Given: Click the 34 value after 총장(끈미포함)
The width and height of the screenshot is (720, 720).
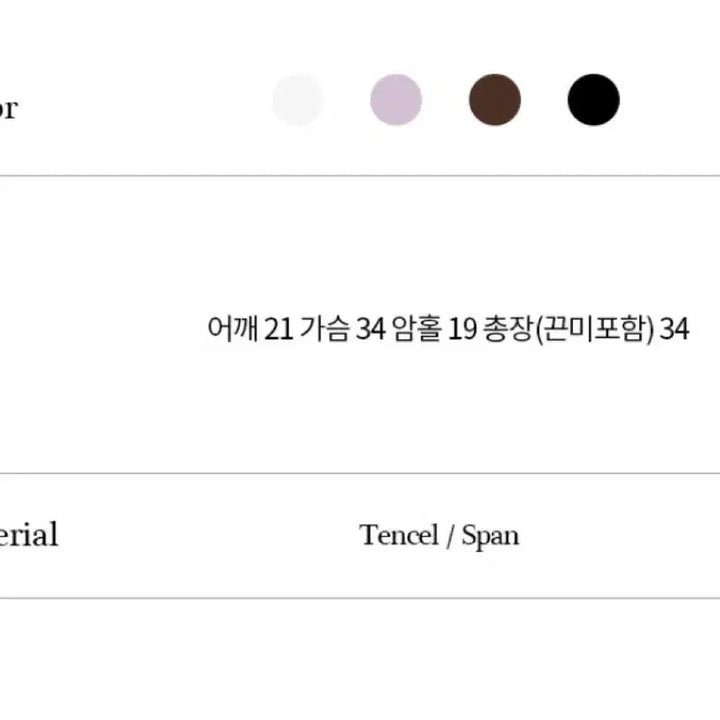Looking at the screenshot, I should 675,328.
